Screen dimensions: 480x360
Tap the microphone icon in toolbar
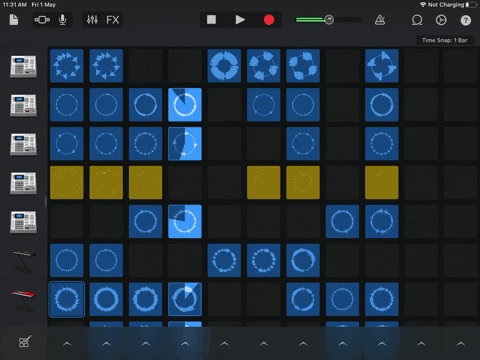pyautogui.click(x=62, y=20)
